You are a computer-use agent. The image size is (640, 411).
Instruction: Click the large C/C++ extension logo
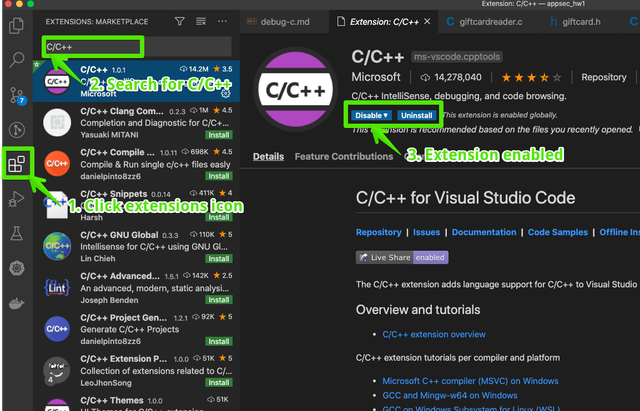pyautogui.click(x=296, y=89)
